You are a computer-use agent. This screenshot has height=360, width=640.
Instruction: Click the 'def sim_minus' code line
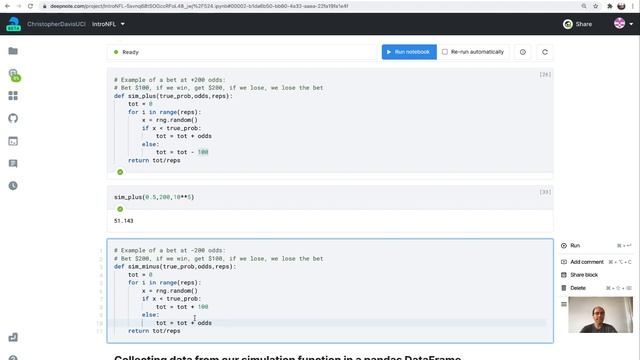[175, 267]
